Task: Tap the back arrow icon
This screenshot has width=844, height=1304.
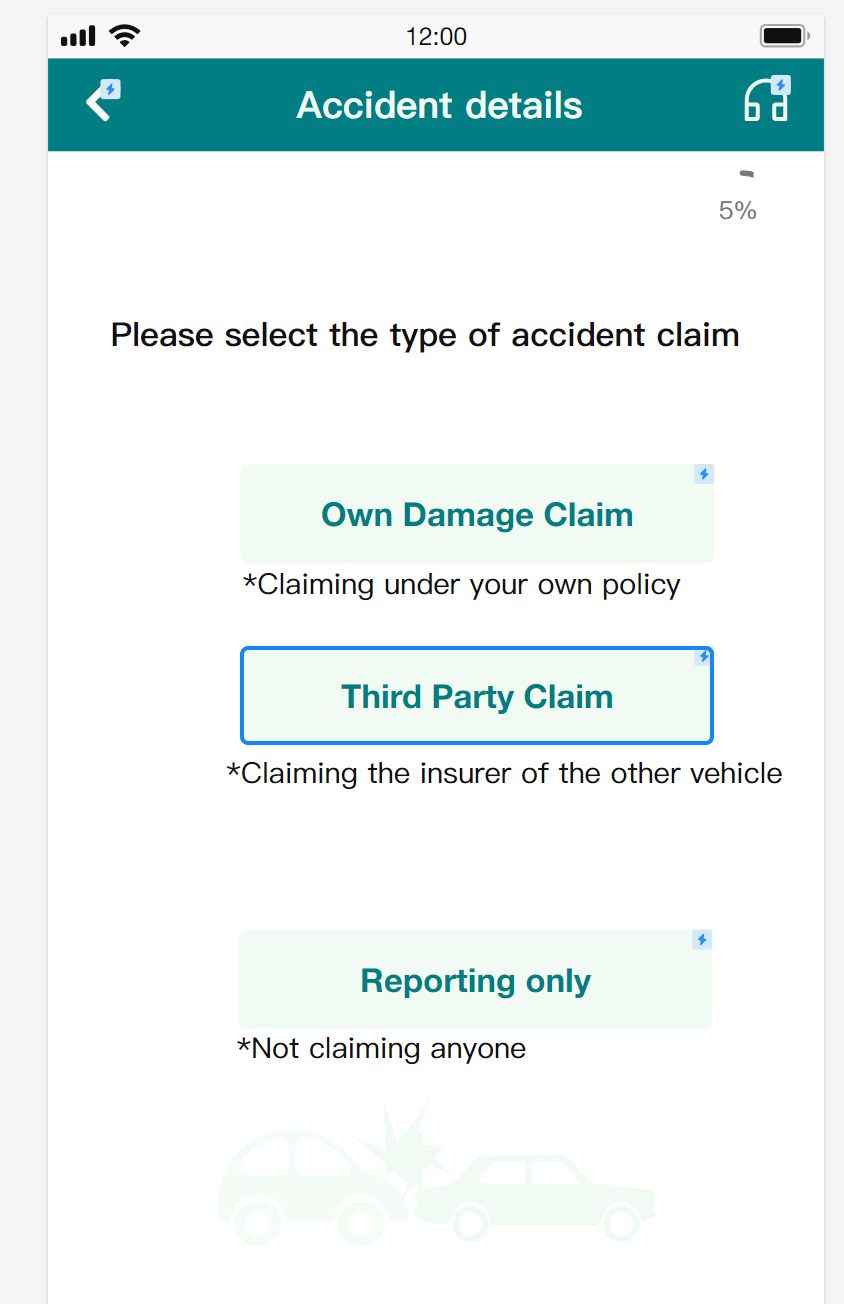Action: (x=99, y=103)
